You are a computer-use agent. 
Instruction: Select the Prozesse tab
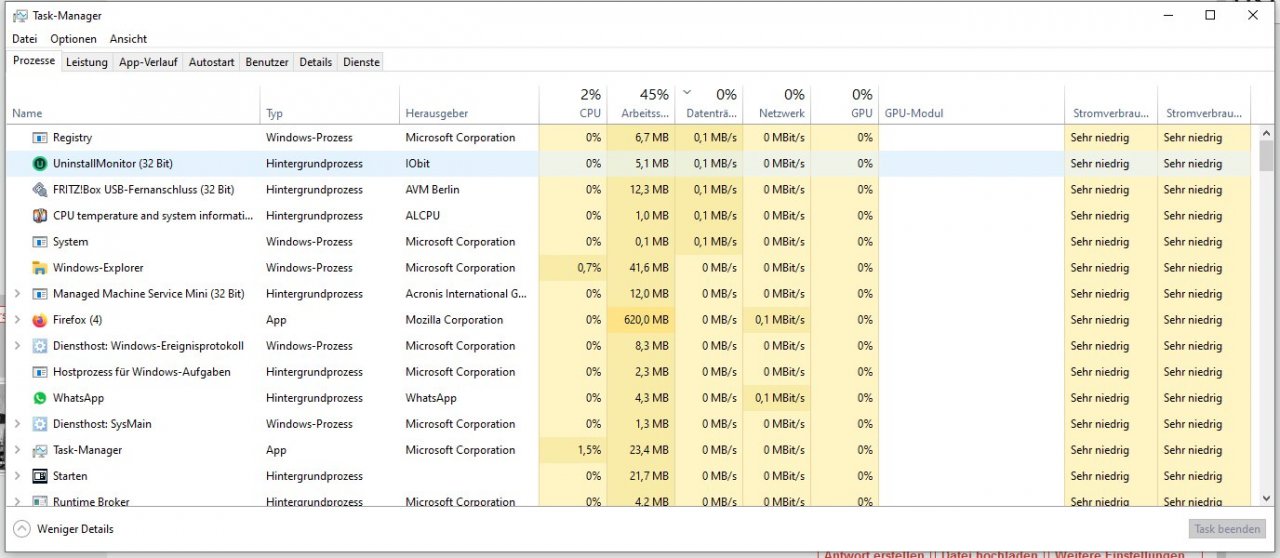[x=34, y=61]
